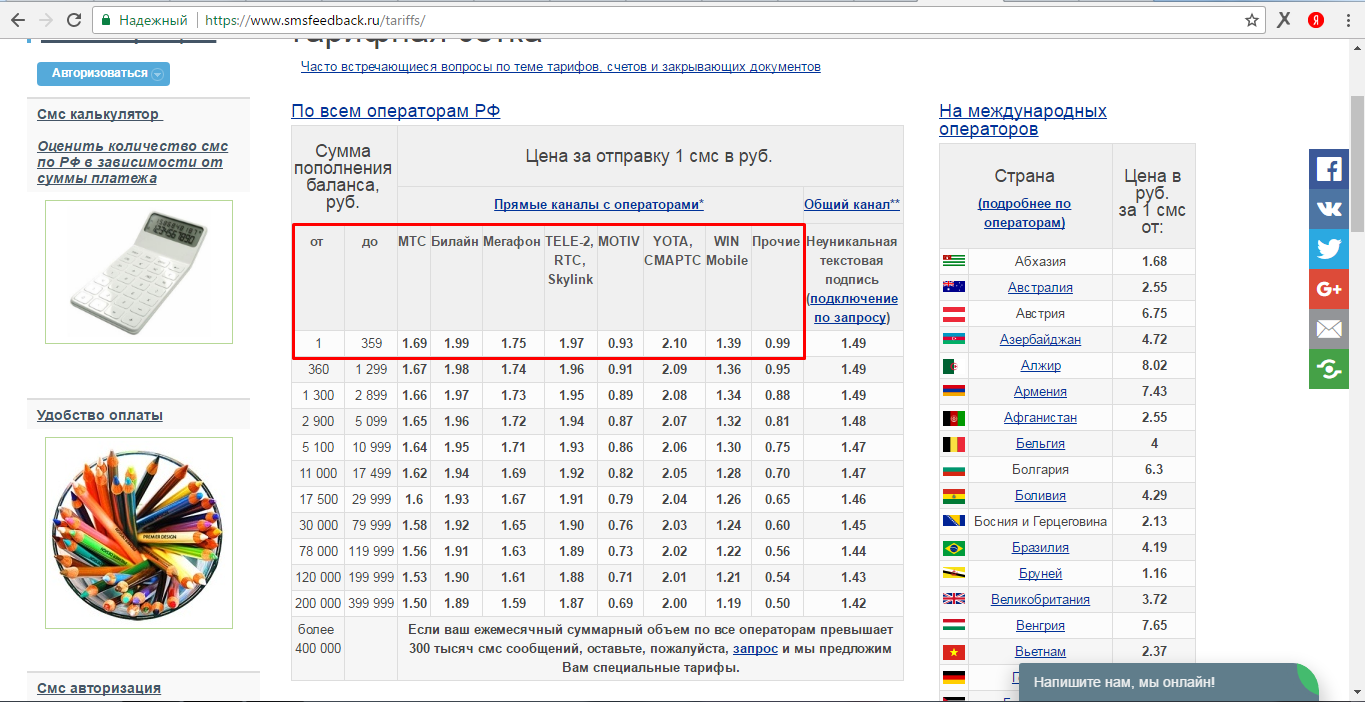Viewport: 1365px width, 702px height.
Task: Click Болгария country text
Action: point(1040,469)
